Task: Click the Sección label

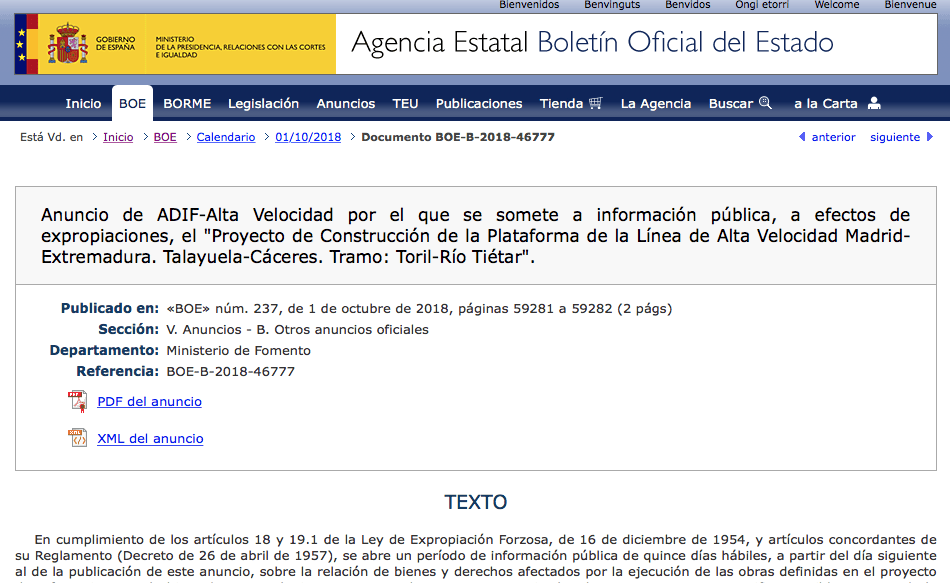Action: point(128,329)
